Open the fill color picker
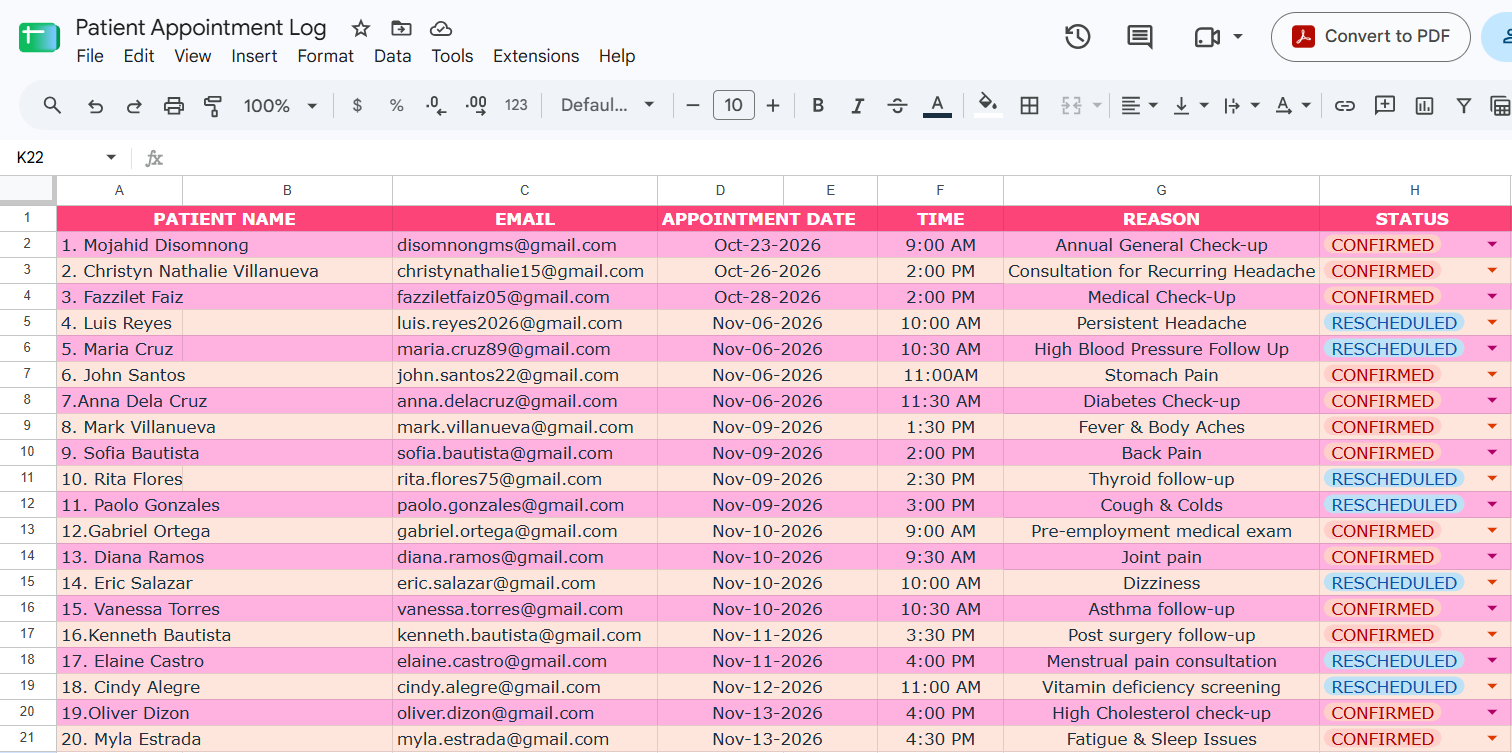 point(988,105)
